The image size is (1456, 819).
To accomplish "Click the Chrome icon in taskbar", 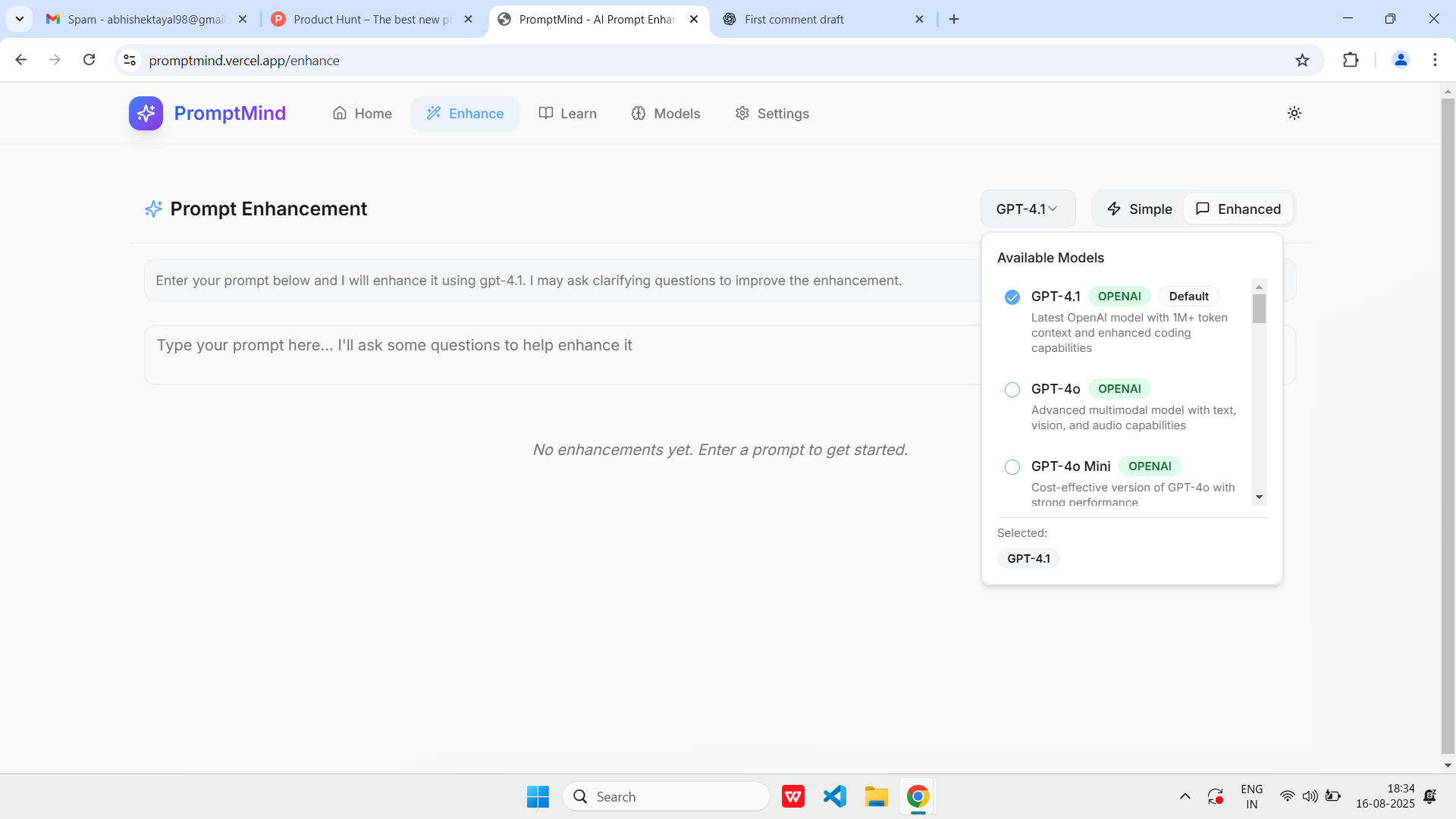I will click(918, 796).
